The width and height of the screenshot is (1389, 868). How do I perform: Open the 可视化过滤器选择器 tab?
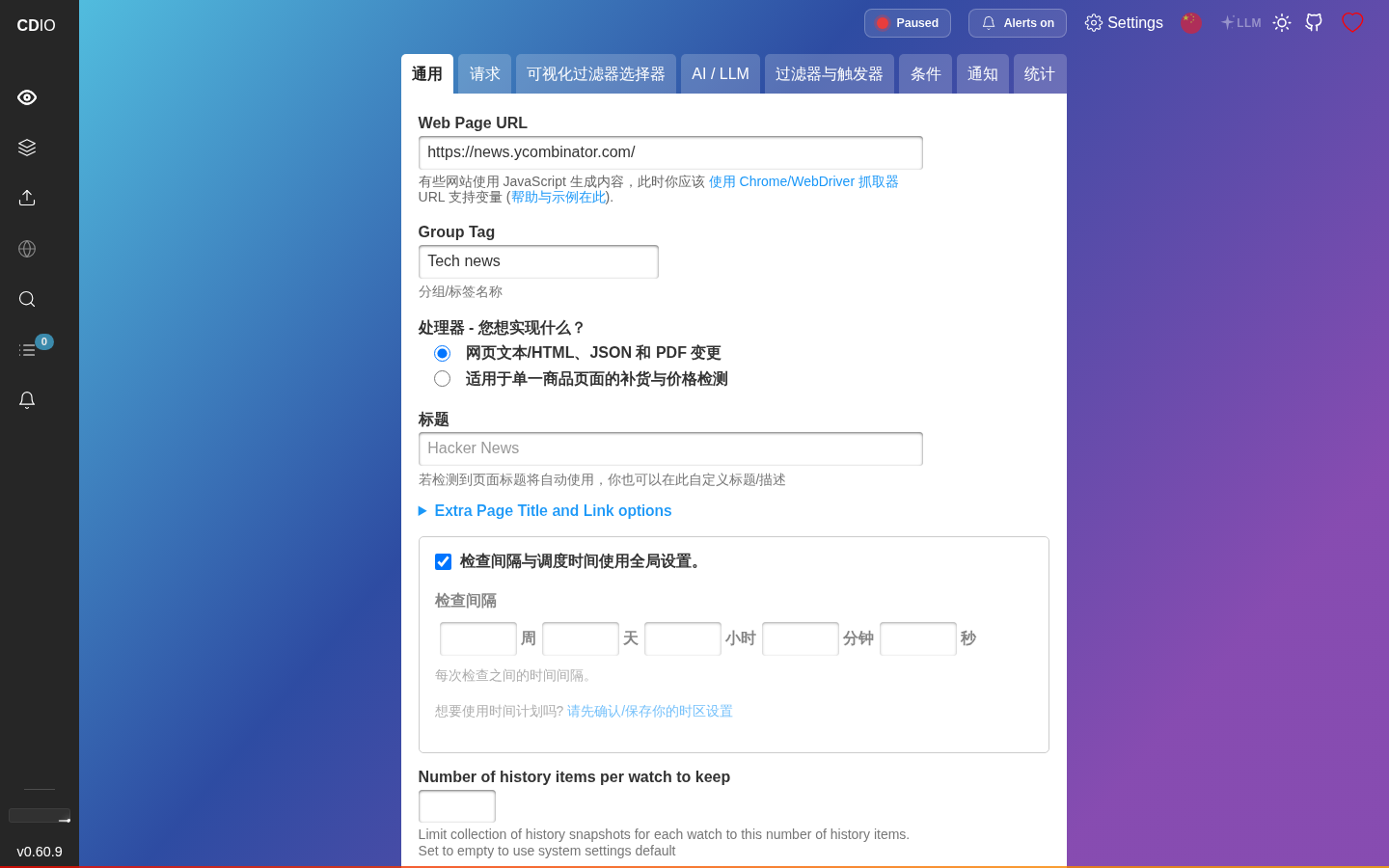point(596,74)
